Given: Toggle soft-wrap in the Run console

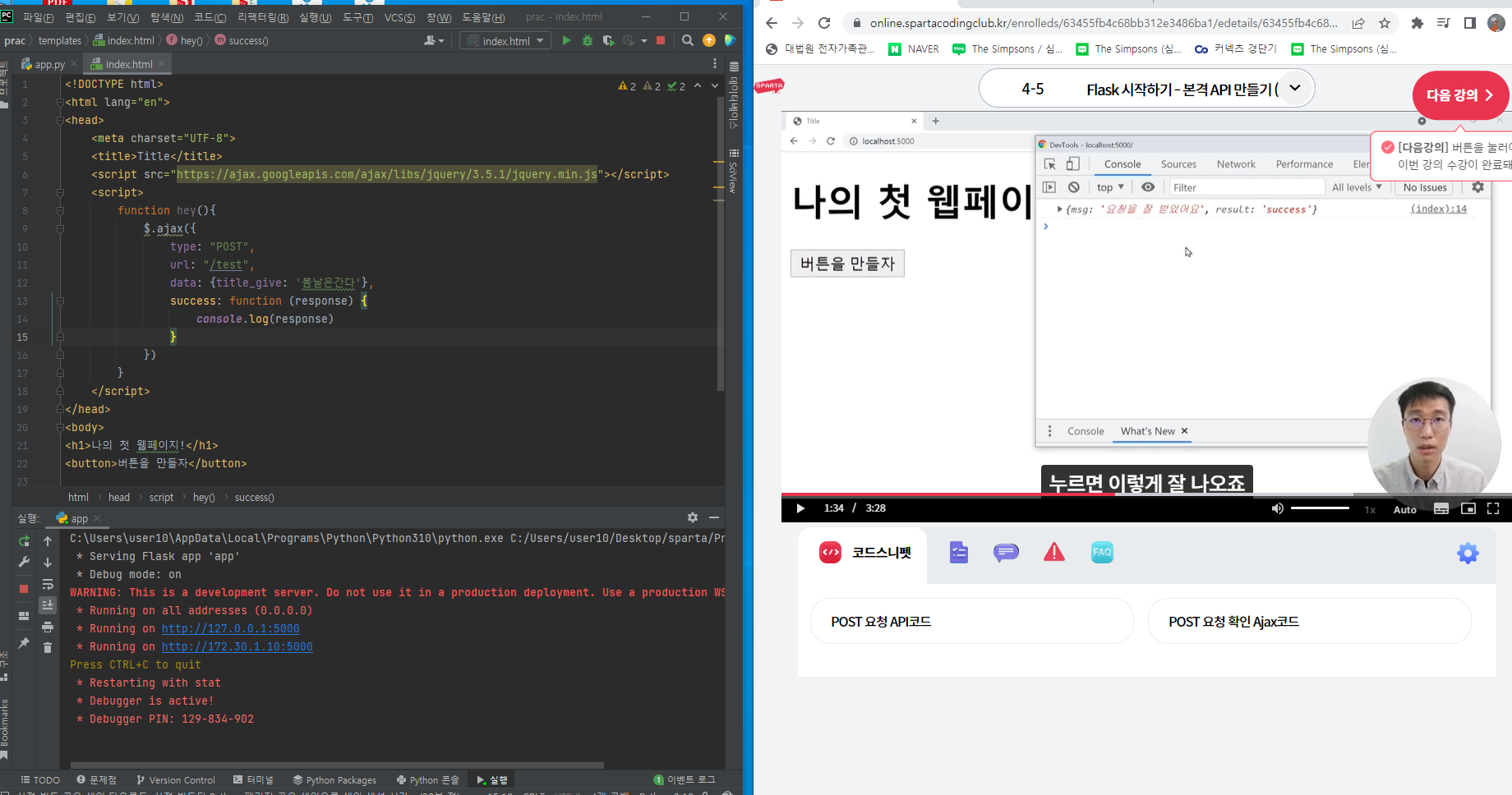Looking at the screenshot, I should [48, 584].
